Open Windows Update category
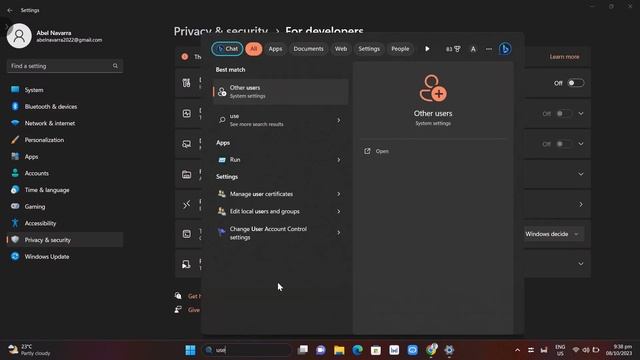 tap(65, 257)
